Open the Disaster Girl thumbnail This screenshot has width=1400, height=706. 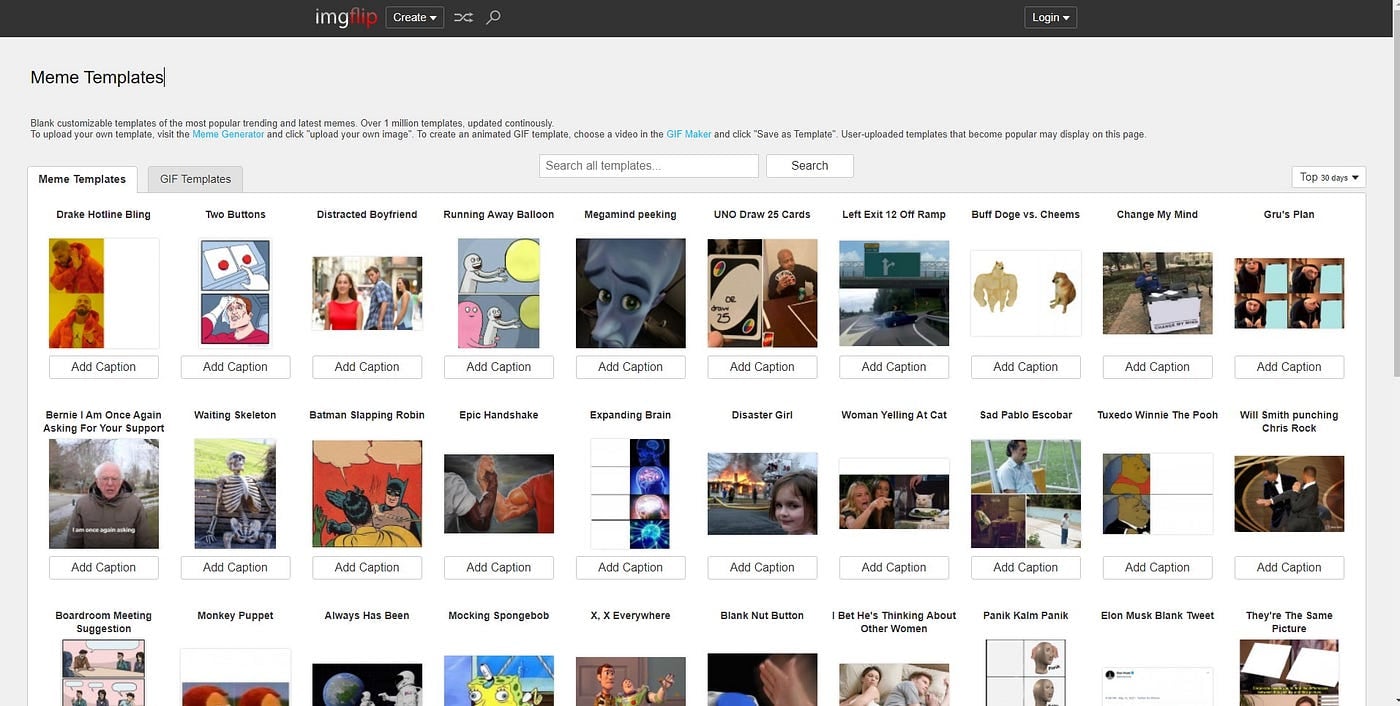coord(762,493)
